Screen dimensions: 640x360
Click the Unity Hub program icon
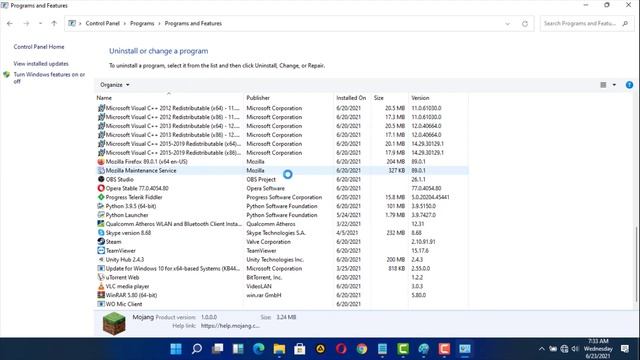click(x=101, y=260)
